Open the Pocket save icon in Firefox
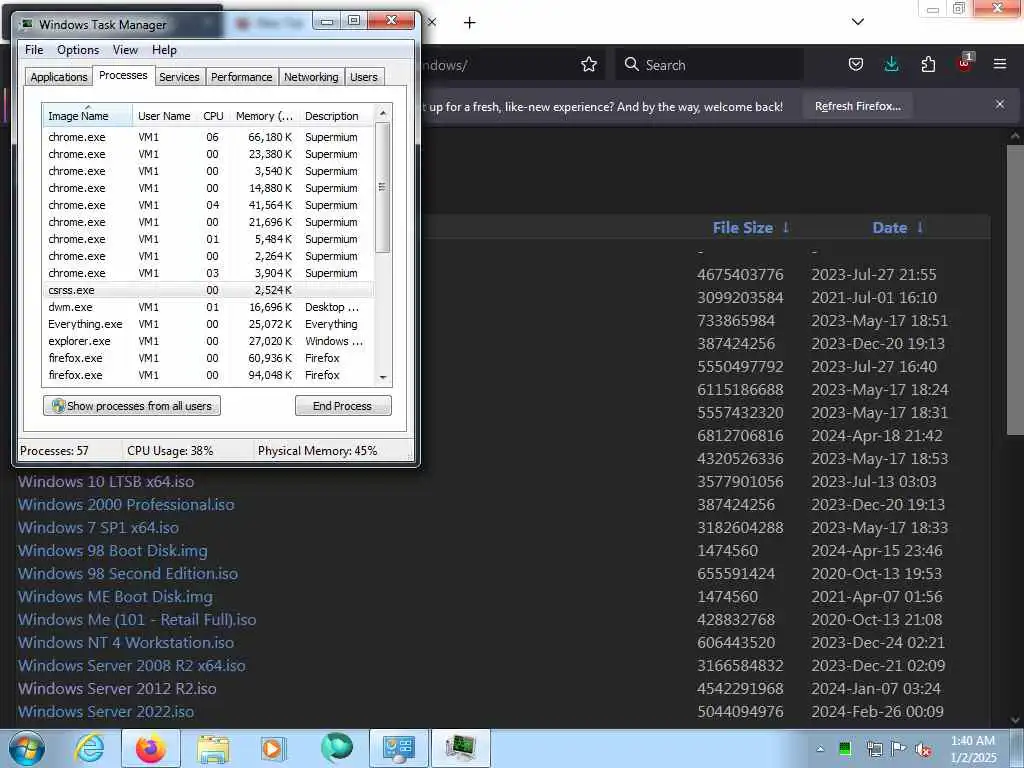This screenshot has width=1024, height=768. tap(856, 65)
